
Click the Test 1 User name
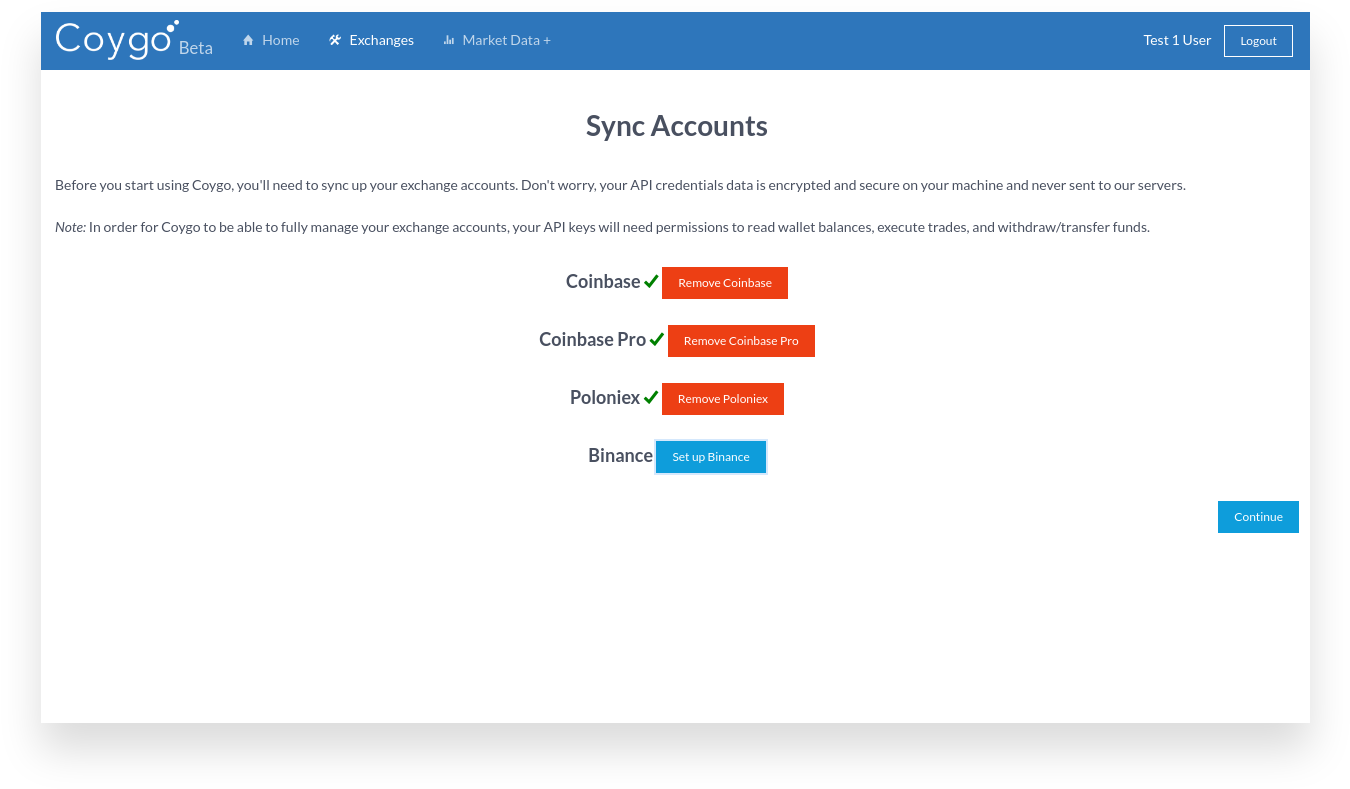1177,40
